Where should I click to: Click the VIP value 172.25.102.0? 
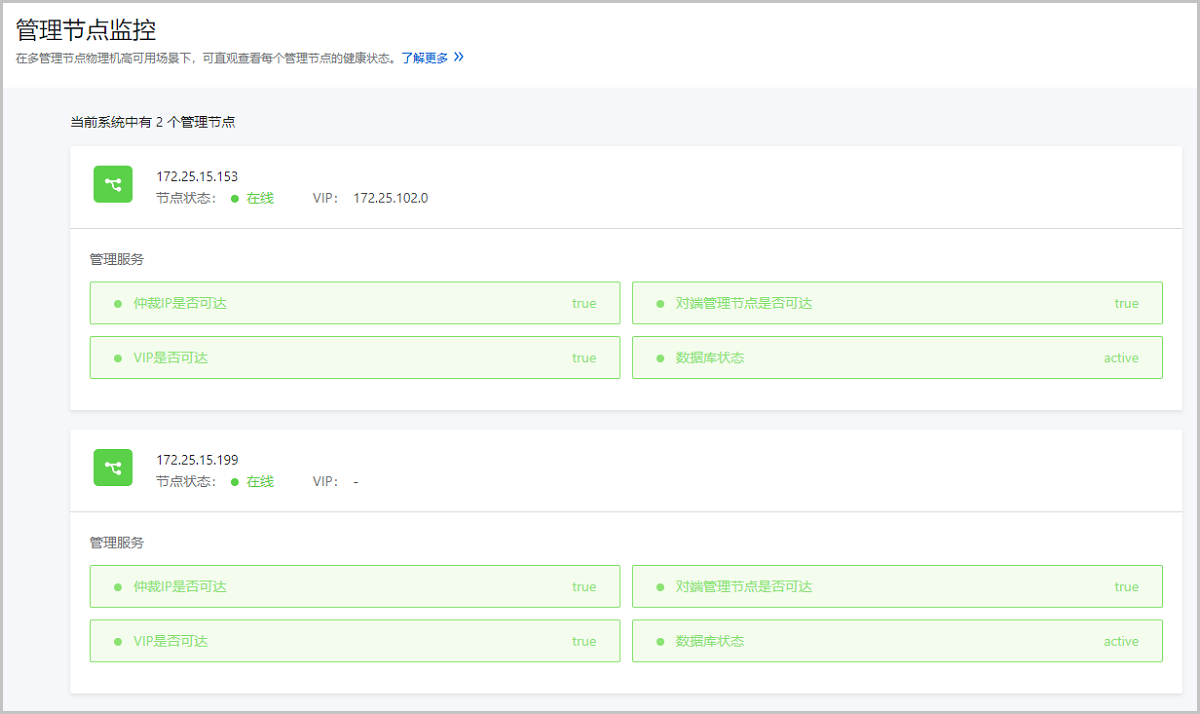tap(390, 198)
